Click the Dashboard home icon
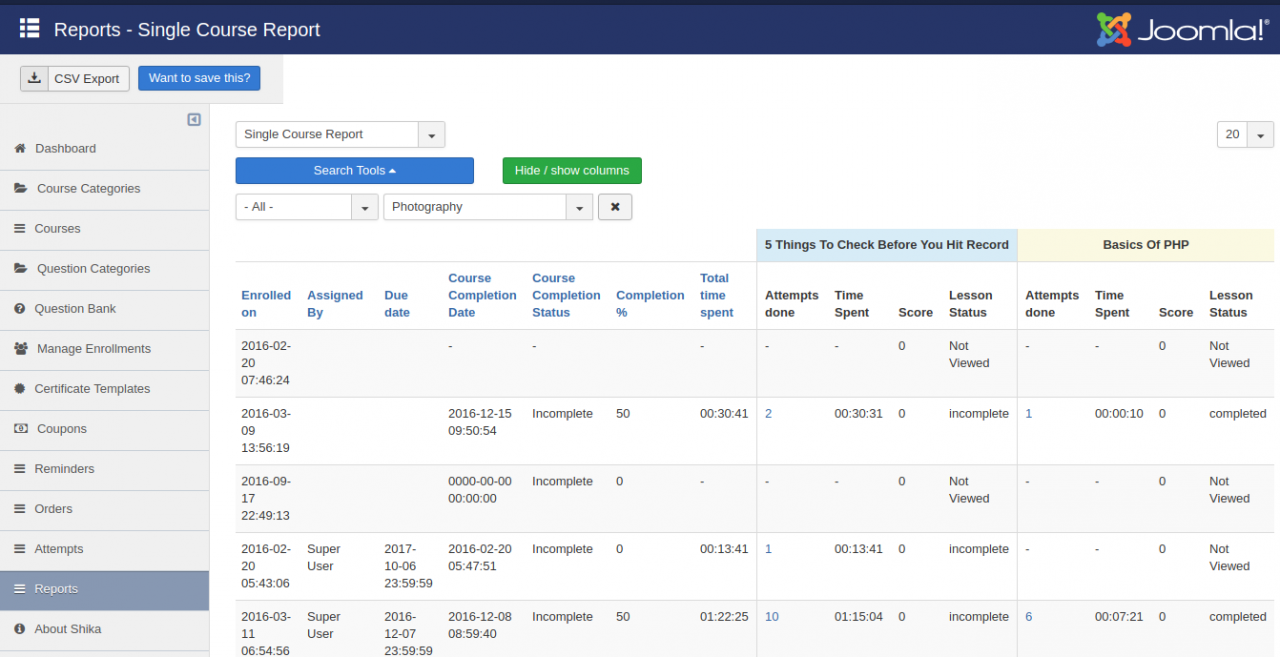 (x=19, y=149)
